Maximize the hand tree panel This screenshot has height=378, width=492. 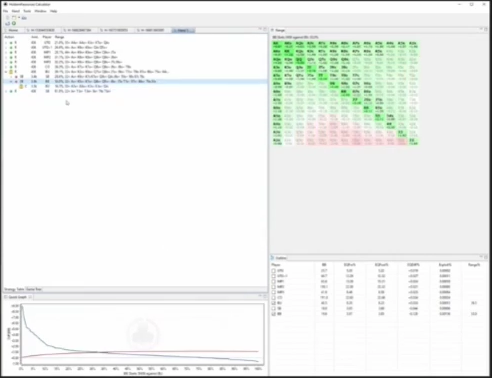tap(265, 29)
